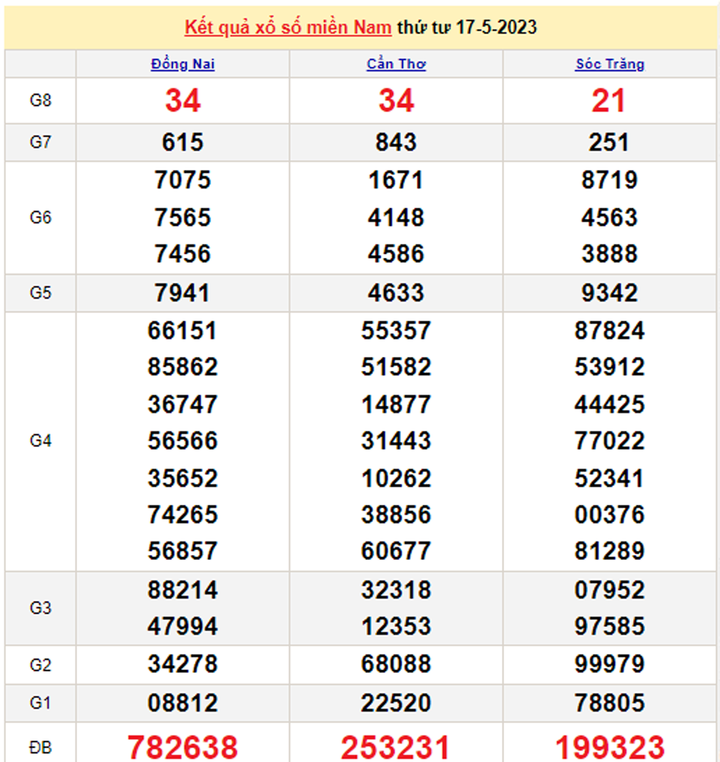Select the Cần Thơ special prize 253231
The width and height of the screenshot is (720, 762).
pyautogui.click(x=396, y=746)
